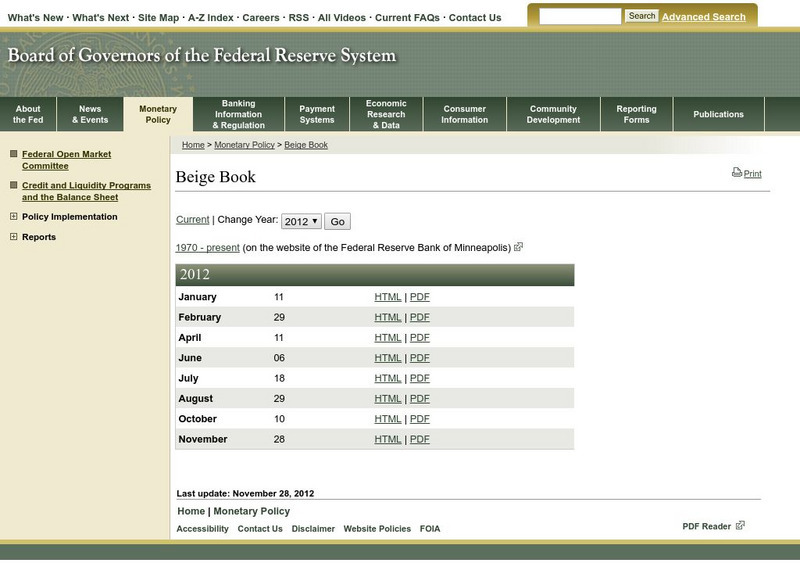Click square bullet beside Federal Open Market Committee
The image size is (800, 563).
click(14, 154)
